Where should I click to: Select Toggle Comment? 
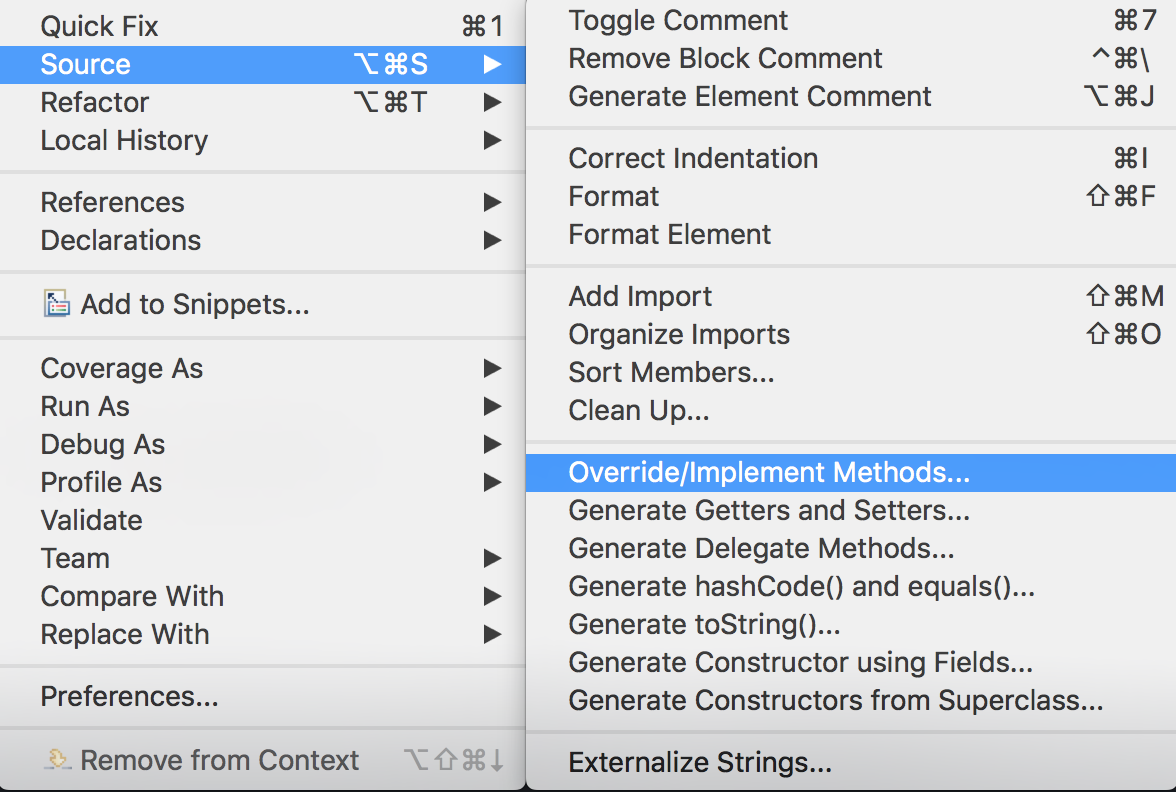point(677,20)
